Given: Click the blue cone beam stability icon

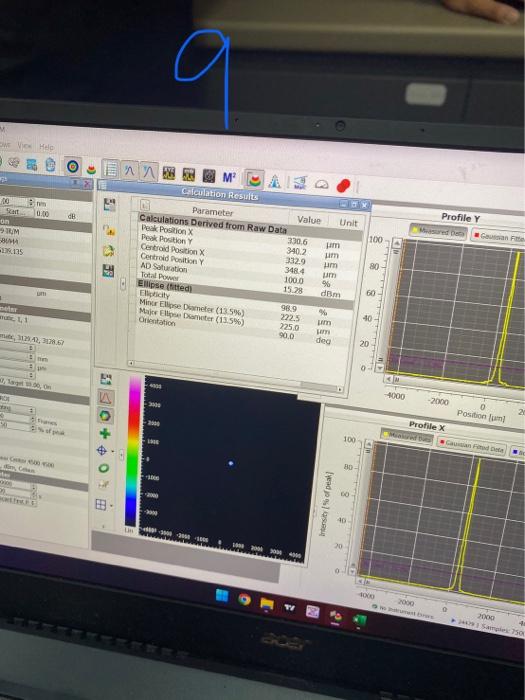Looking at the screenshot, I should click(x=275, y=181).
